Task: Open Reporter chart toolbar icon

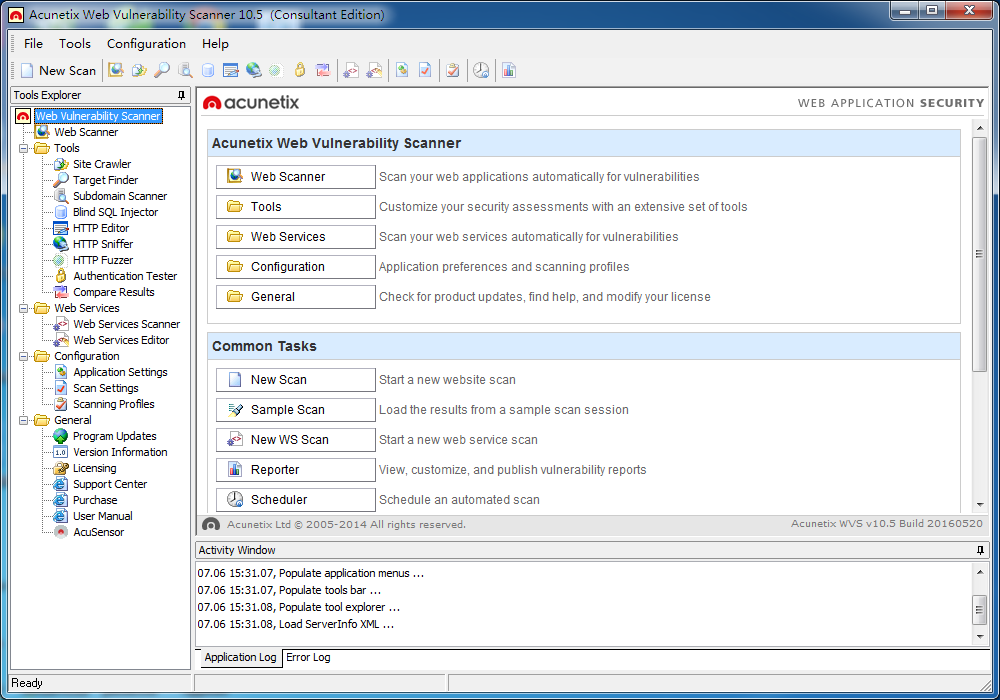Action: coord(508,70)
